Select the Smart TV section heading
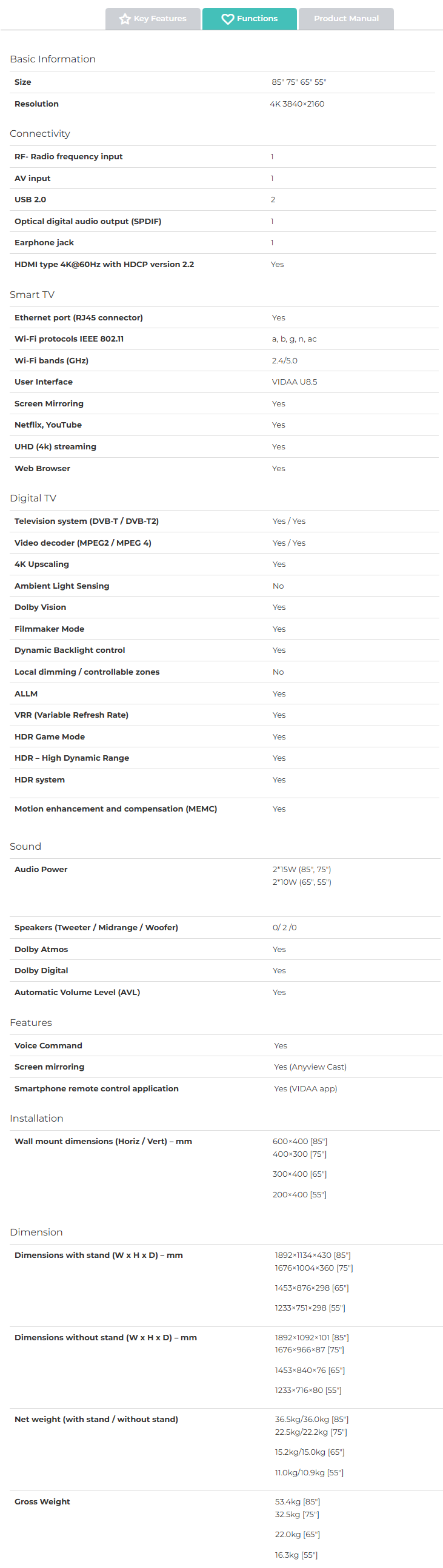The height and width of the screenshot is (1568, 443). [32, 294]
